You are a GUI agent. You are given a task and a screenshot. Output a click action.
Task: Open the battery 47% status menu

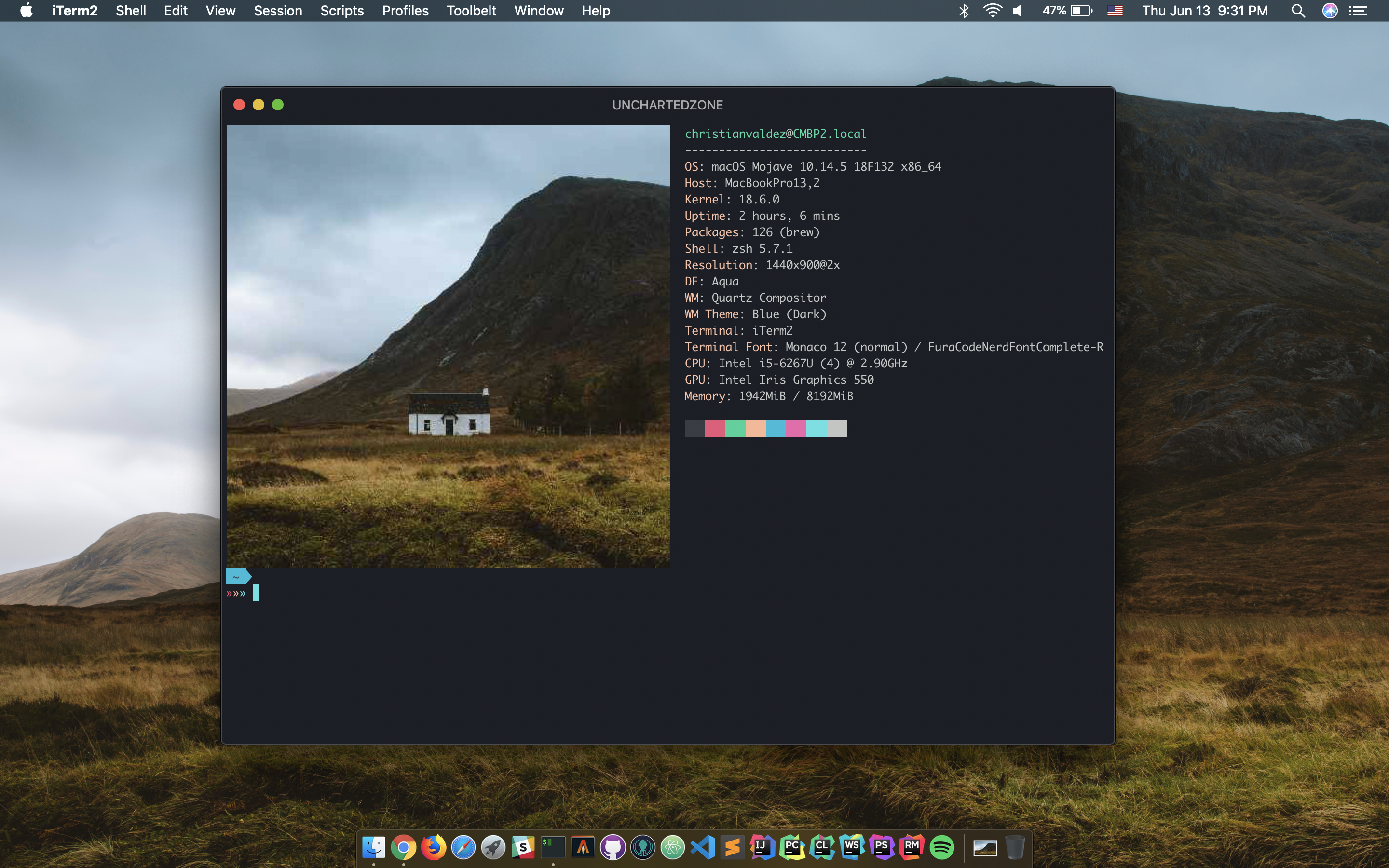[1067, 10]
